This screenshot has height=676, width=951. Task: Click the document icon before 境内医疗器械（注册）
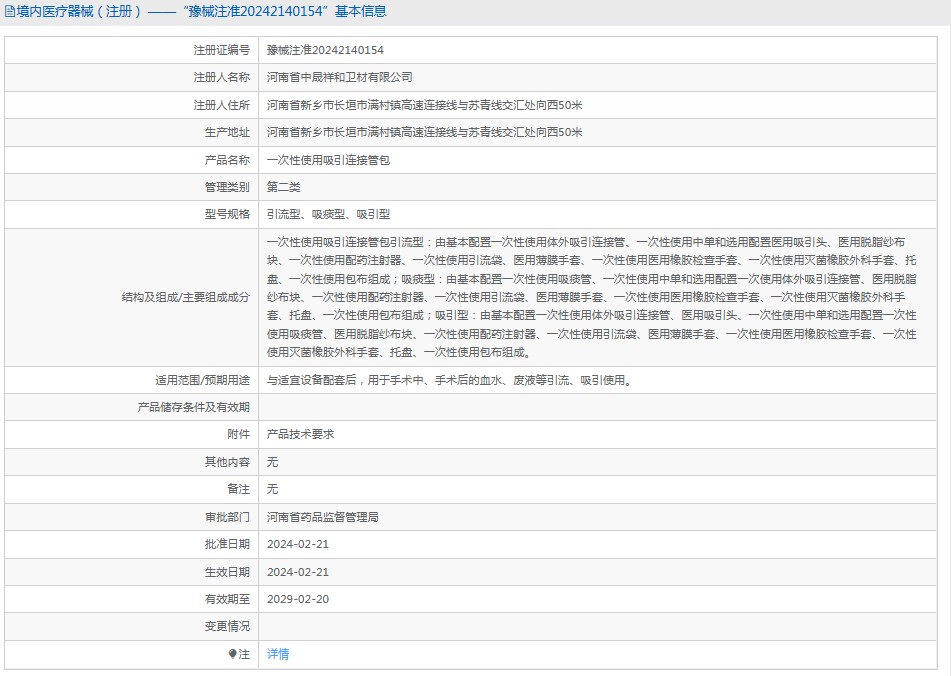[10, 11]
